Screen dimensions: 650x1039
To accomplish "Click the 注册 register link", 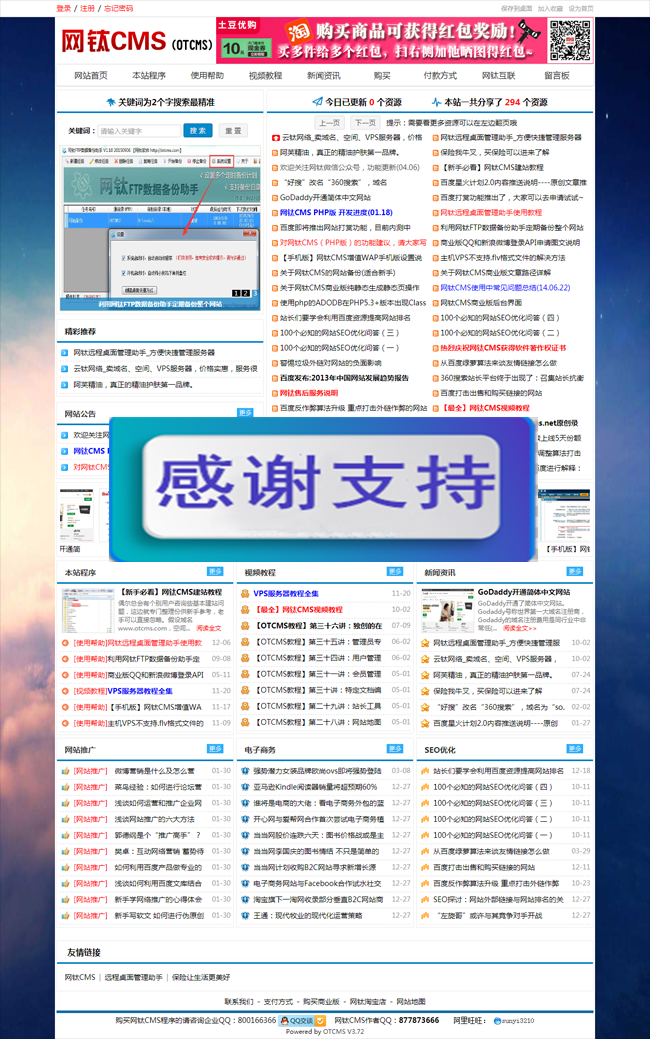I will click(87, 9).
